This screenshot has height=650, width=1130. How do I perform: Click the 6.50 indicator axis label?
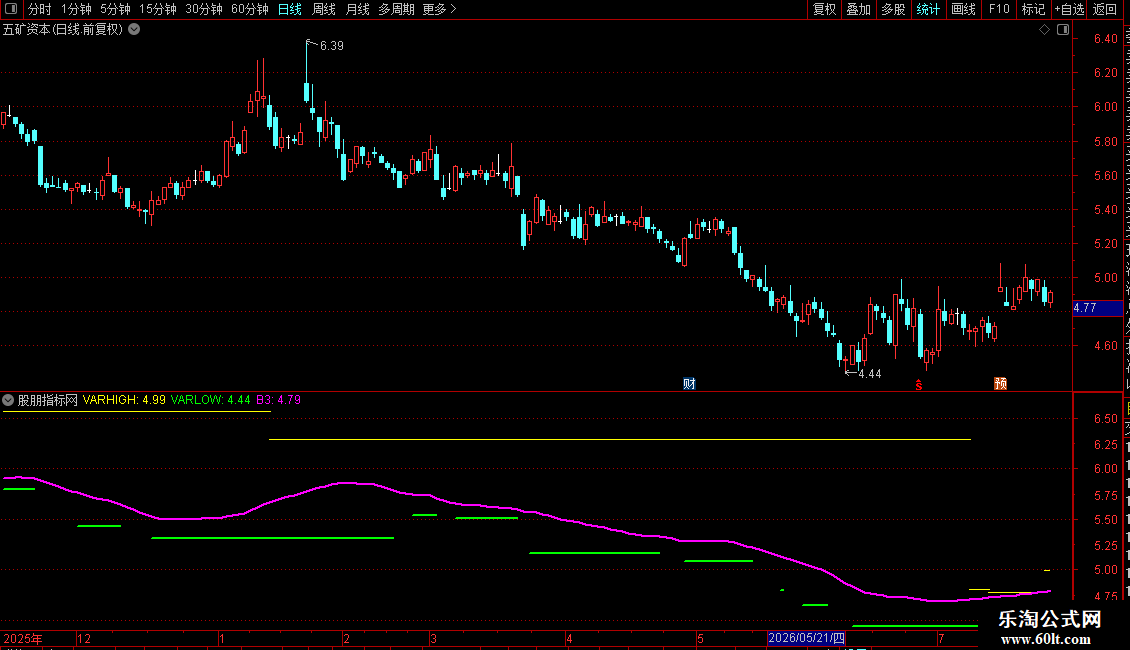pos(1105,419)
